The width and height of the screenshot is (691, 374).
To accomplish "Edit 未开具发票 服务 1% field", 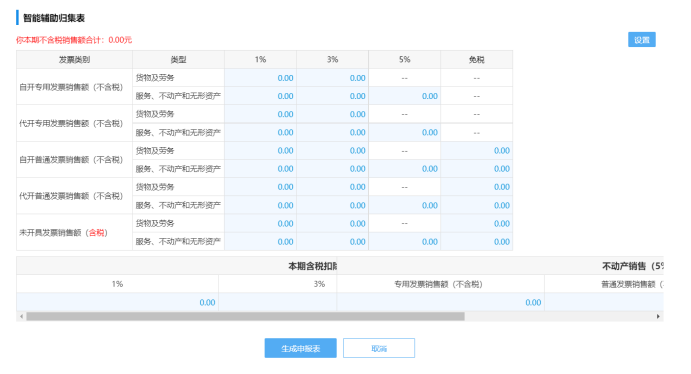I will (x=260, y=241).
